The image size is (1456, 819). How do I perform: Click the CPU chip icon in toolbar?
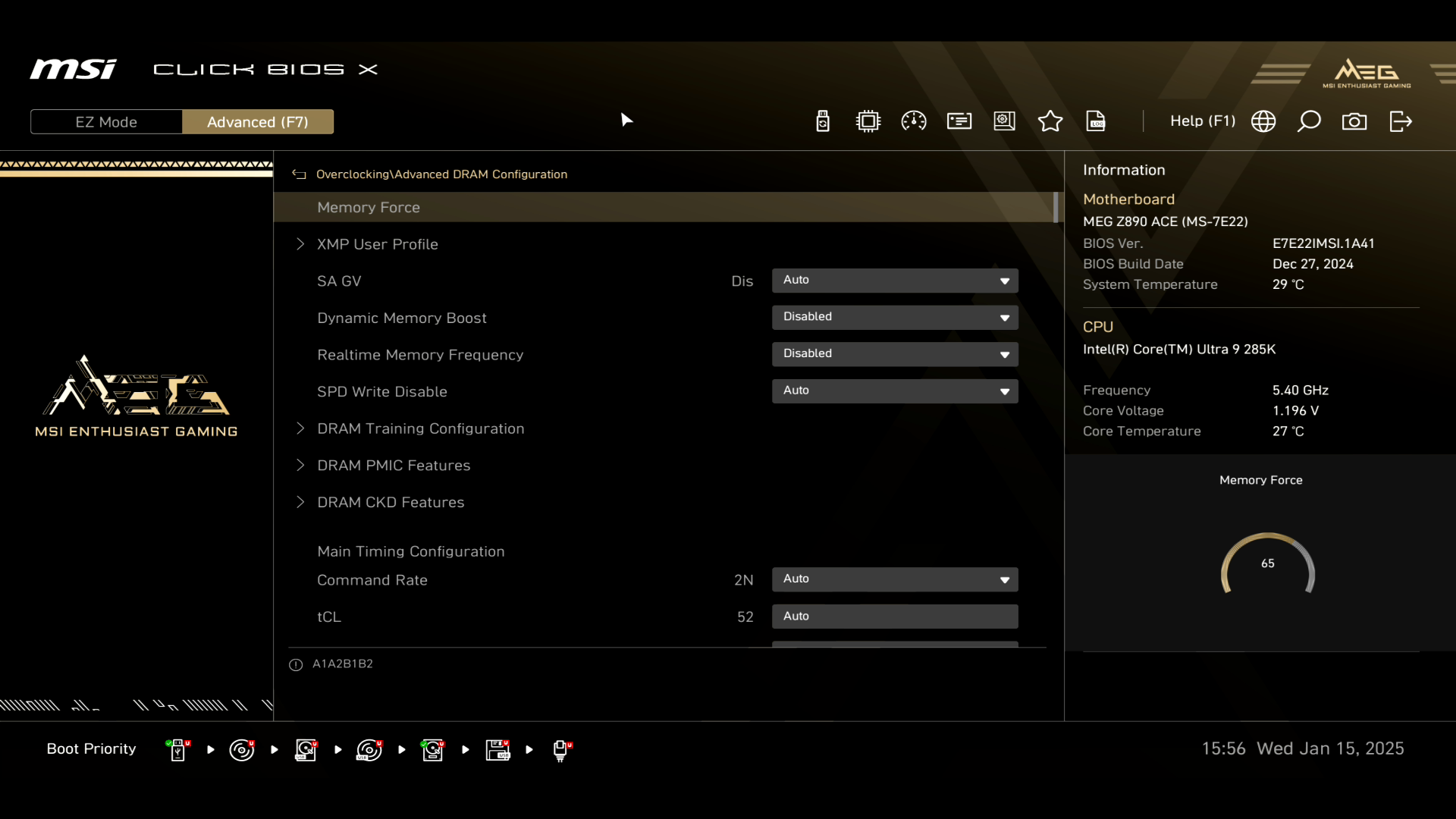(868, 121)
